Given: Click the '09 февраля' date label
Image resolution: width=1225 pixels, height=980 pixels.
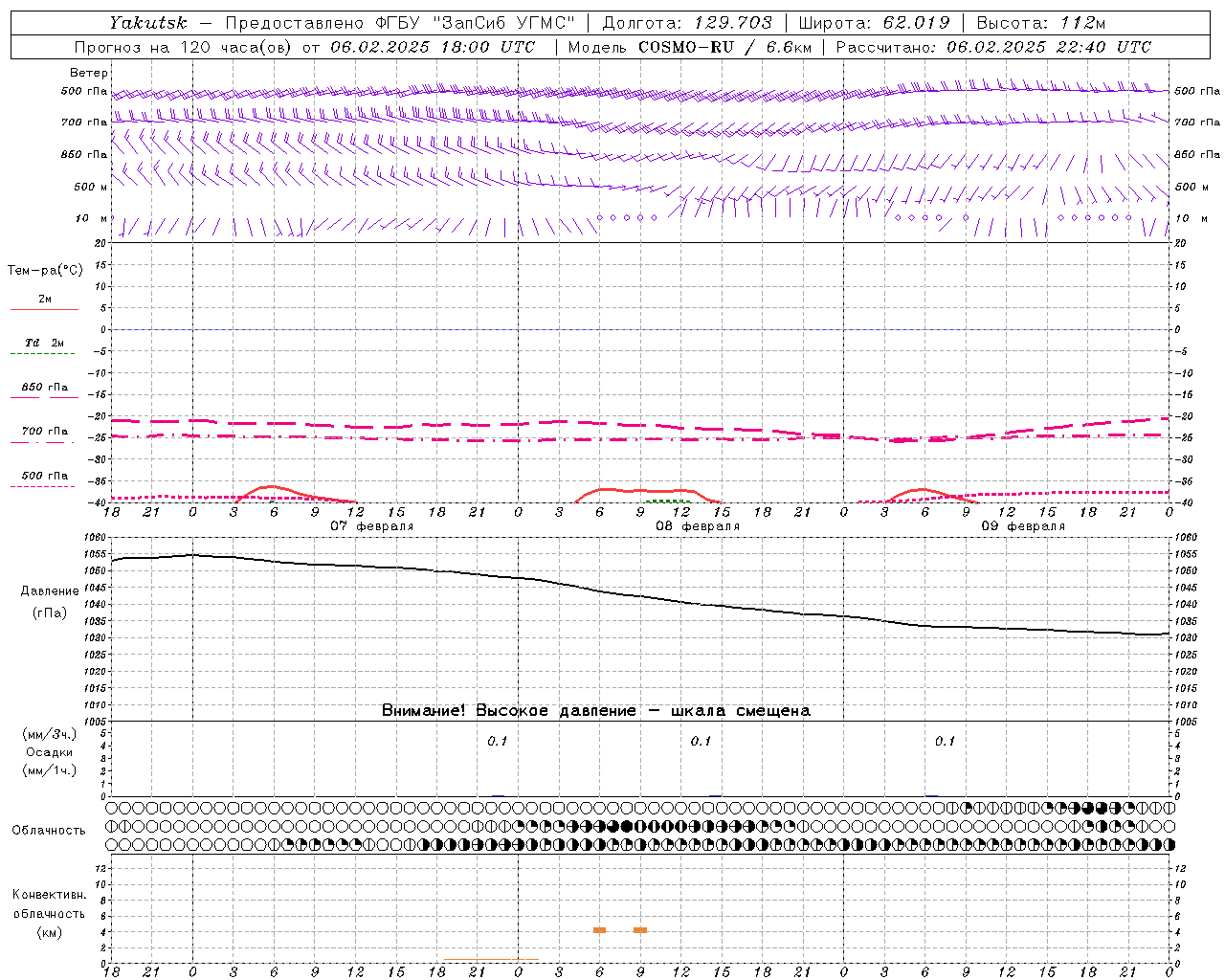Looking at the screenshot, I should click(x=1023, y=526).
